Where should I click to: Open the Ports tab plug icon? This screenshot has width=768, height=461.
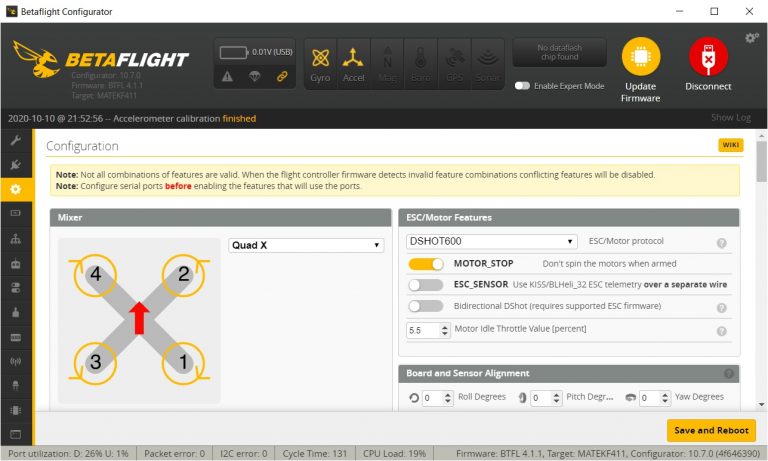click(16, 165)
